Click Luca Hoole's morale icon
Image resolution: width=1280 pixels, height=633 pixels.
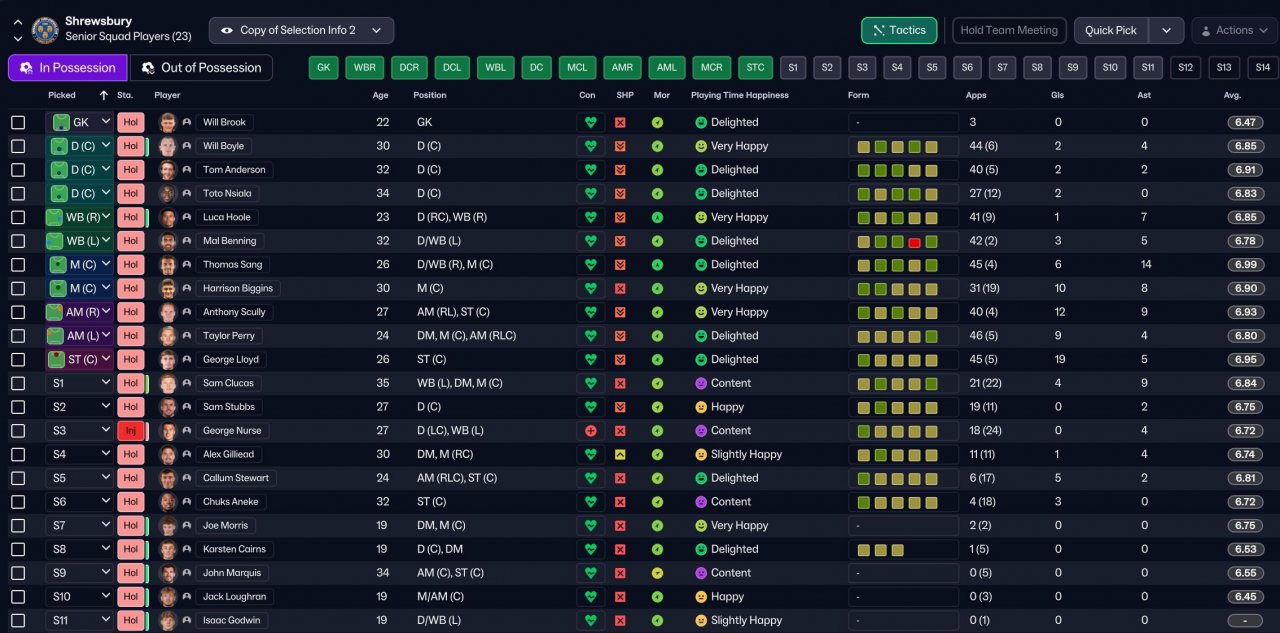[x=657, y=217]
